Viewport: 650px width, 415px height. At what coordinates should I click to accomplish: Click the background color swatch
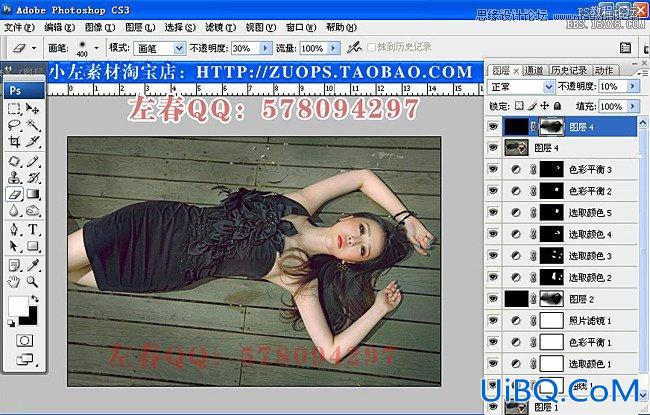(32, 320)
